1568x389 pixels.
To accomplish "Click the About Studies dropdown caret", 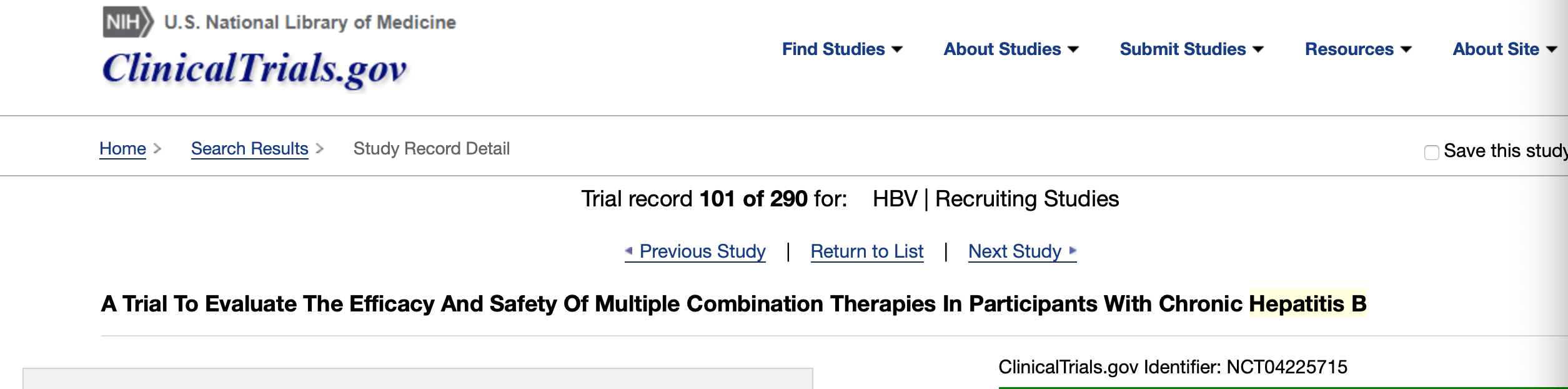I will point(1073,49).
